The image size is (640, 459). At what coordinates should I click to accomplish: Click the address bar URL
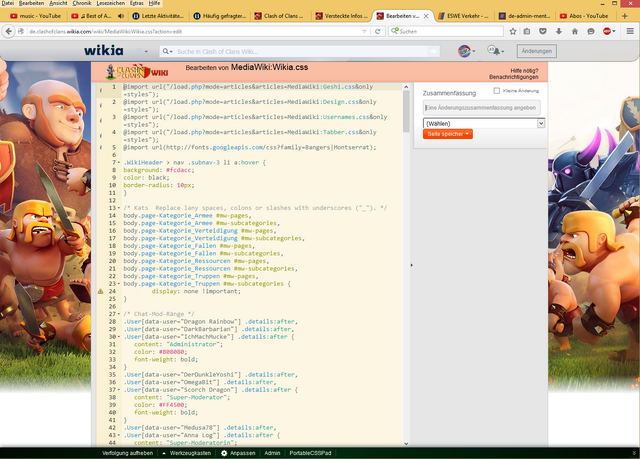(106, 31)
